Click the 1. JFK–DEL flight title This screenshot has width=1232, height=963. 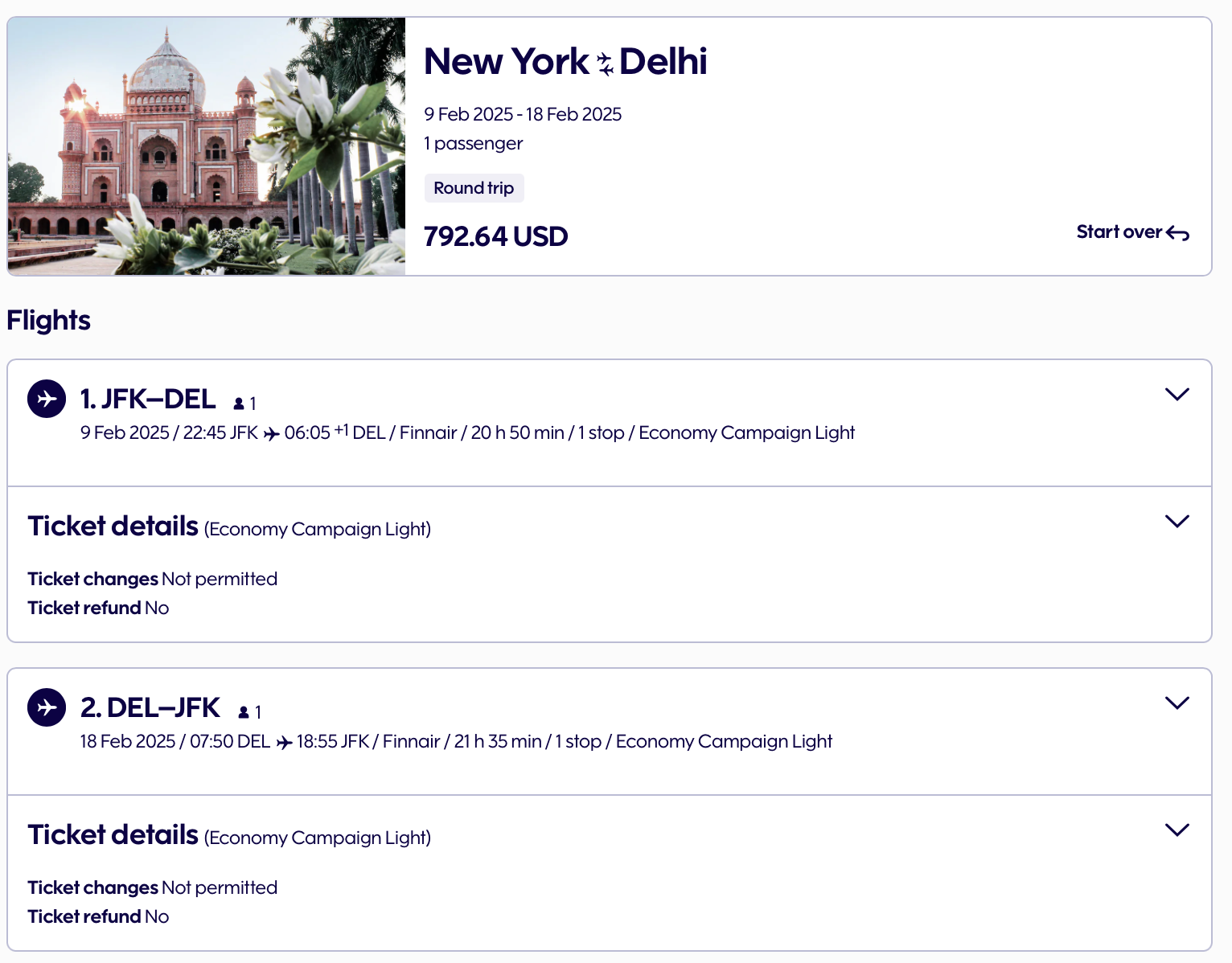148,399
